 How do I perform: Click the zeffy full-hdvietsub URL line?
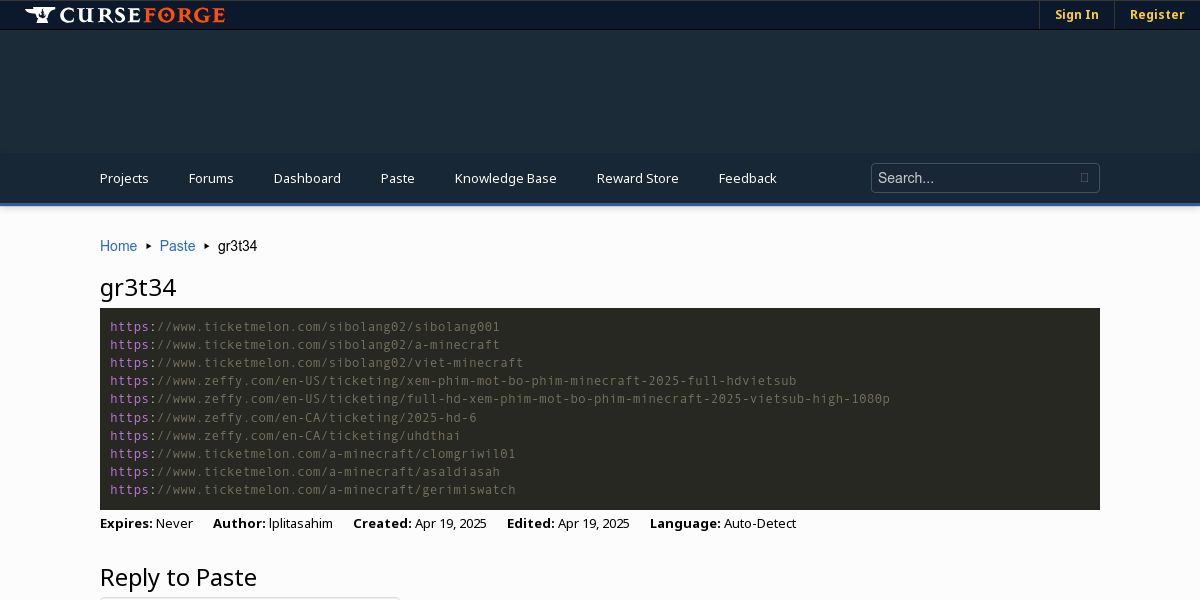[x=453, y=381]
